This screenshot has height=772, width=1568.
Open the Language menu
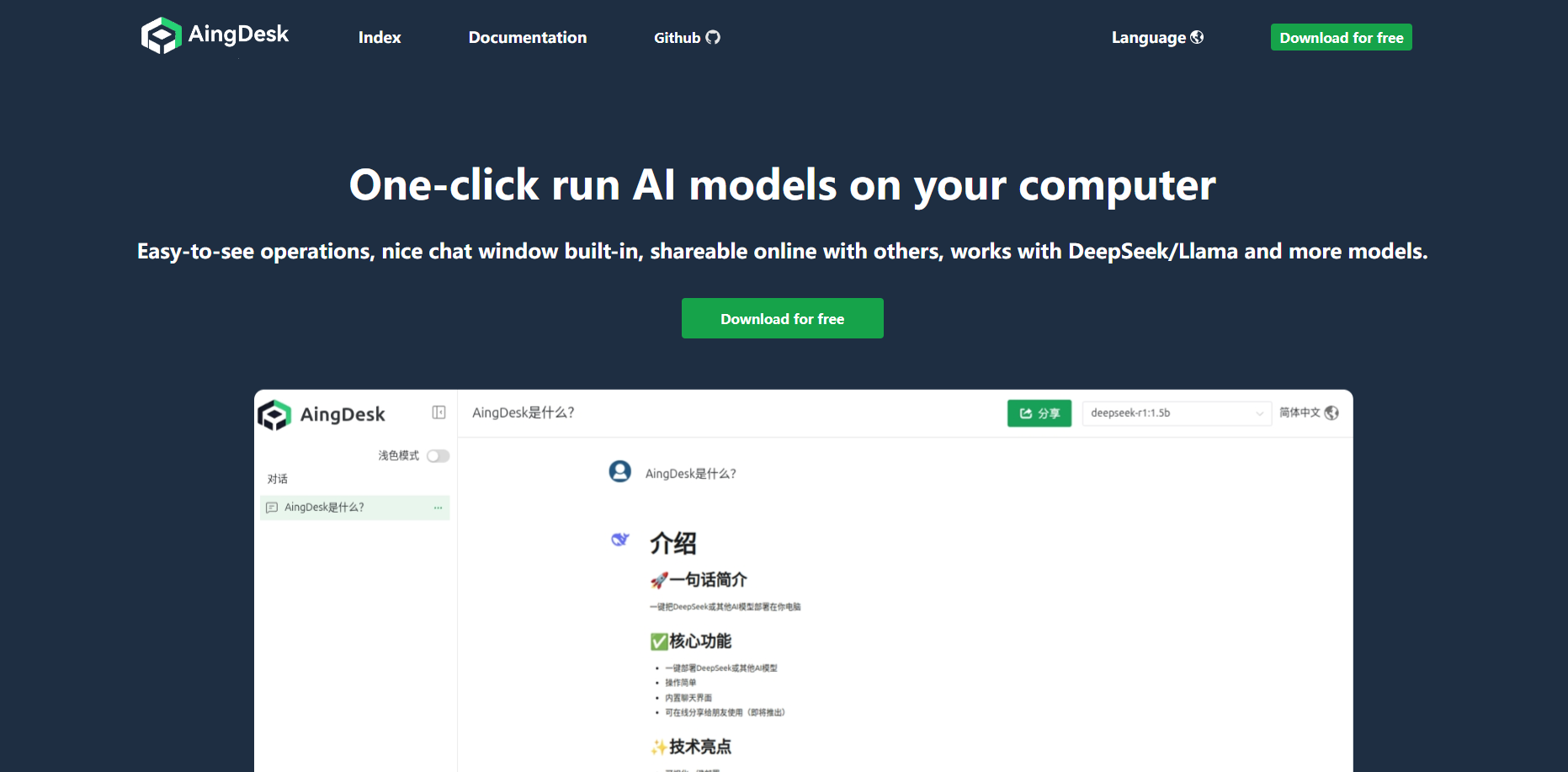point(1157,38)
